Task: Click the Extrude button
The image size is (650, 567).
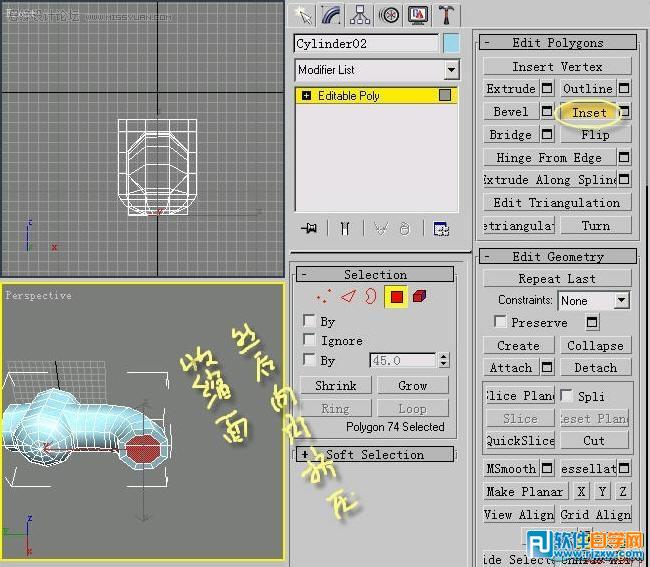Action: tap(511, 89)
